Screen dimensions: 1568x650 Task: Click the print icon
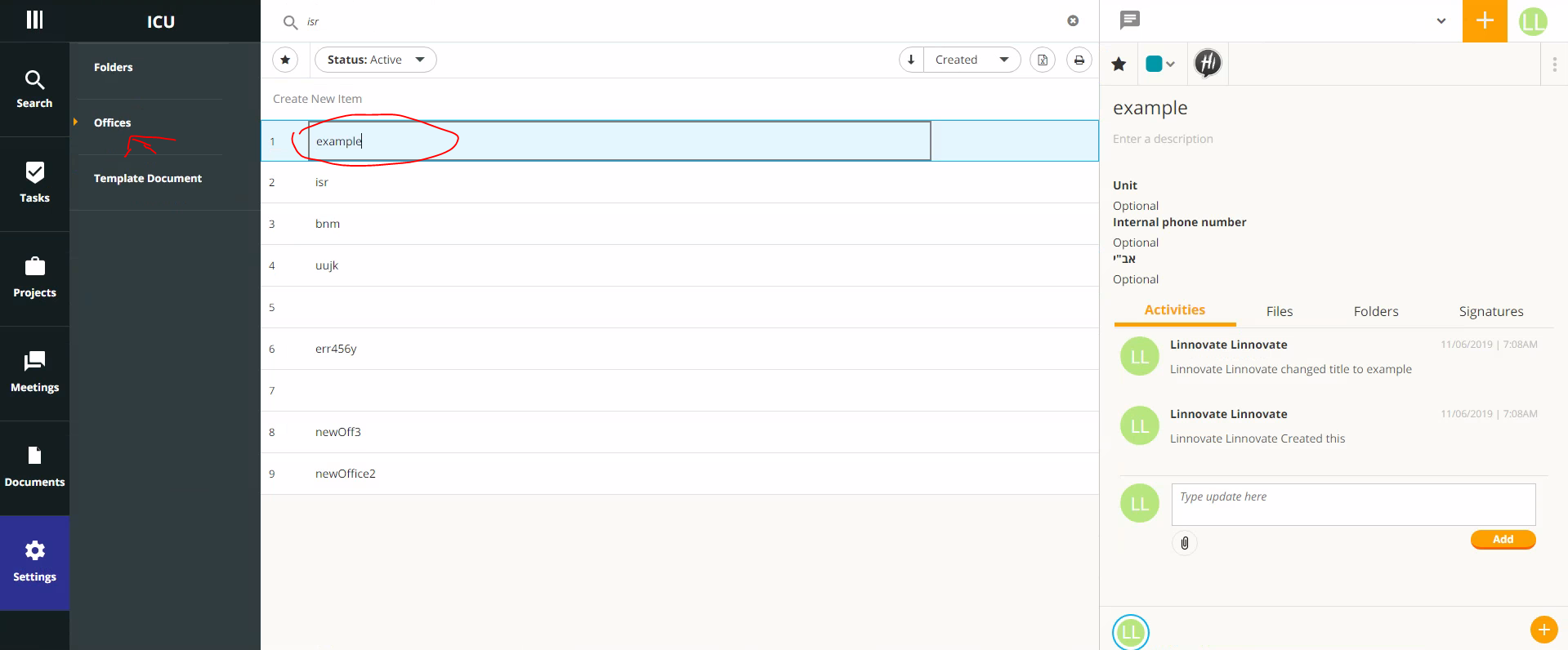tap(1079, 60)
